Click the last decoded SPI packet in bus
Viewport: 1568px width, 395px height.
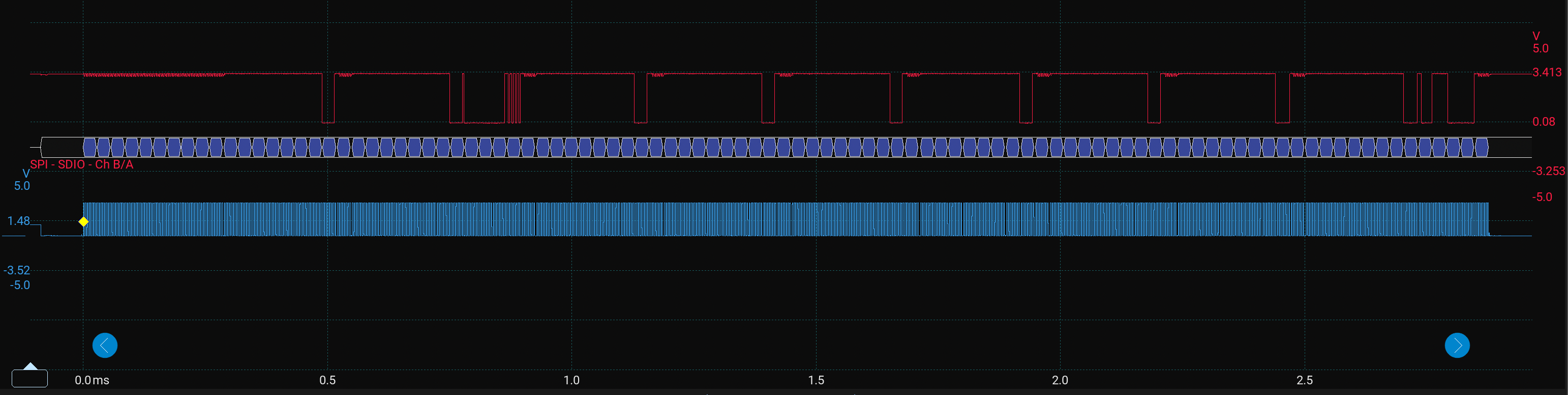1482,148
